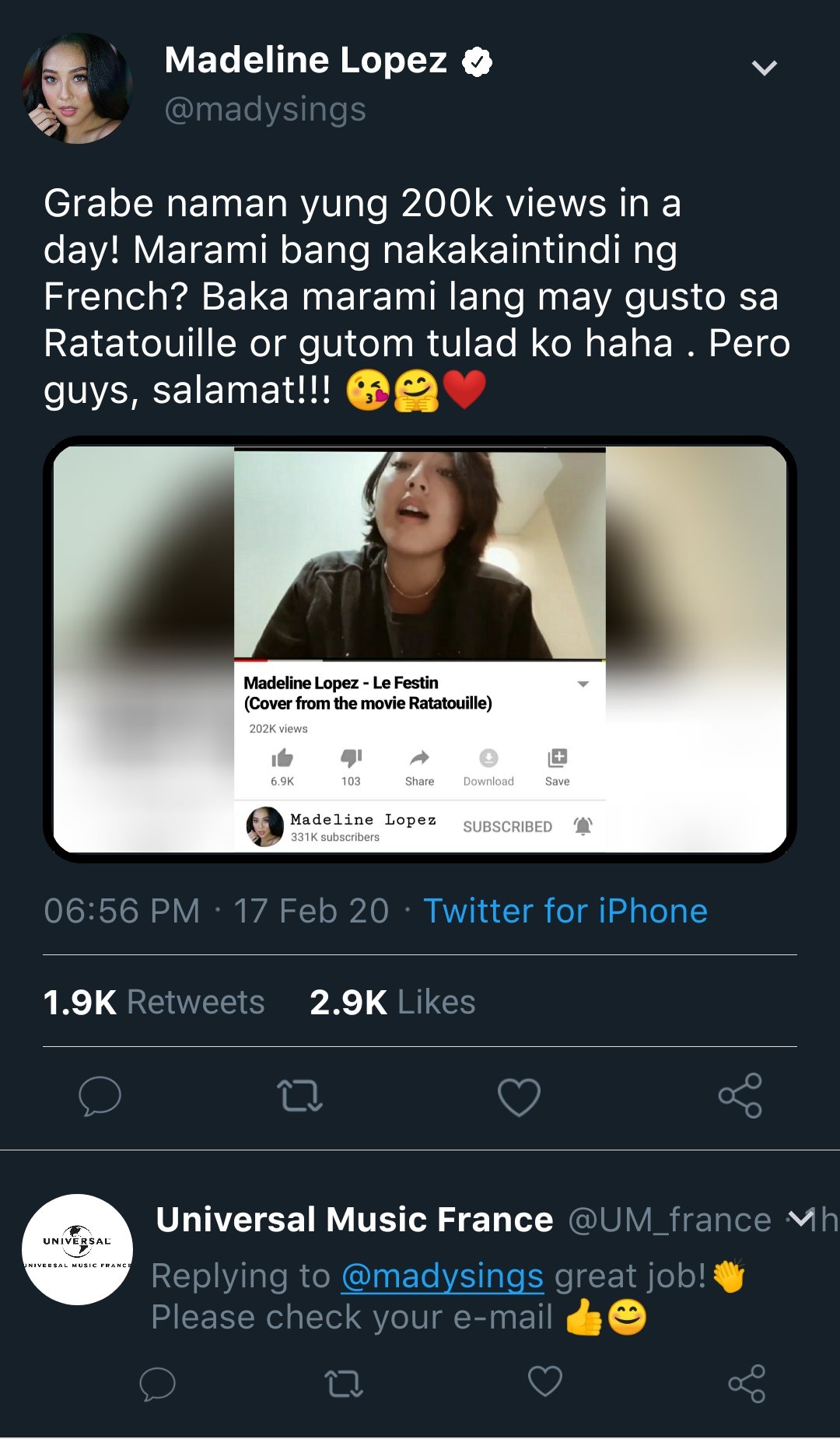
Task: View the 1.9K Retweets list
Action: pos(154,1002)
